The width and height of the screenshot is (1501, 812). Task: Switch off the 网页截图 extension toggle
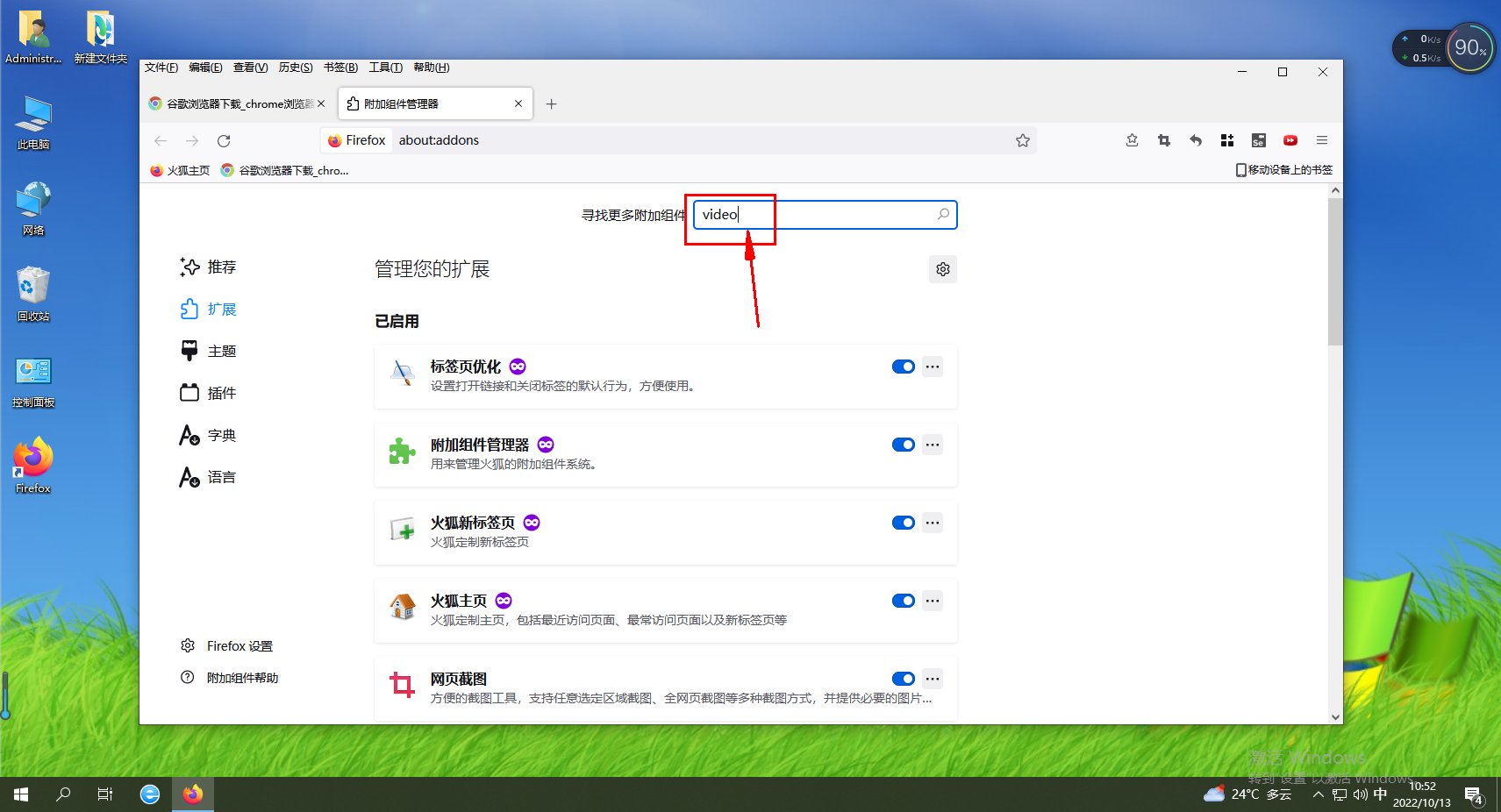coord(904,679)
